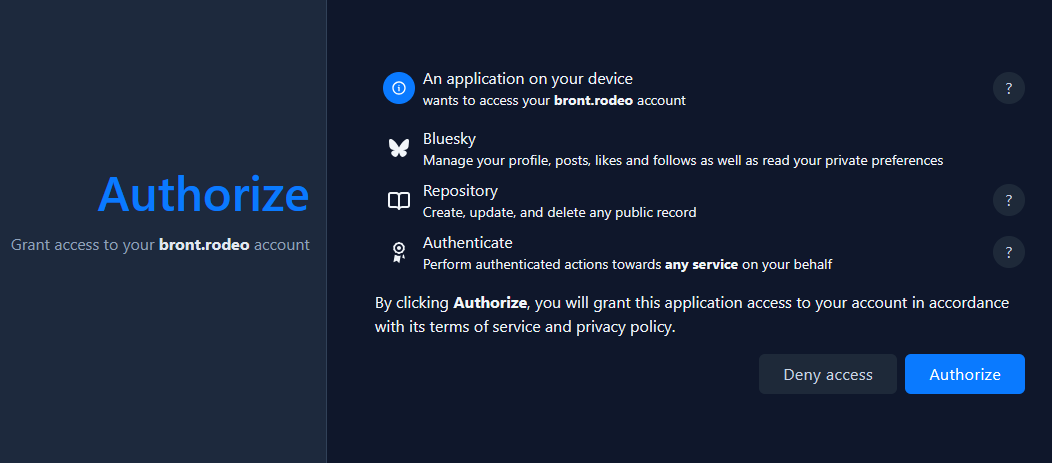1052x463 pixels.
Task: Click the Bluesky butterfly icon
Action: (399, 148)
